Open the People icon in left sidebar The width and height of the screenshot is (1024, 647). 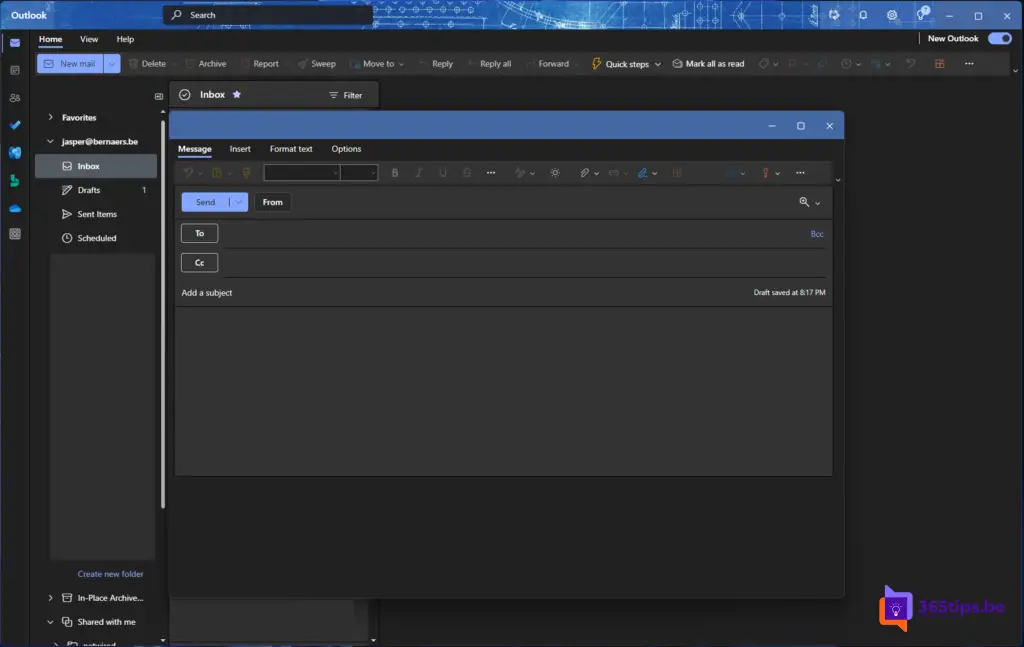[14, 98]
